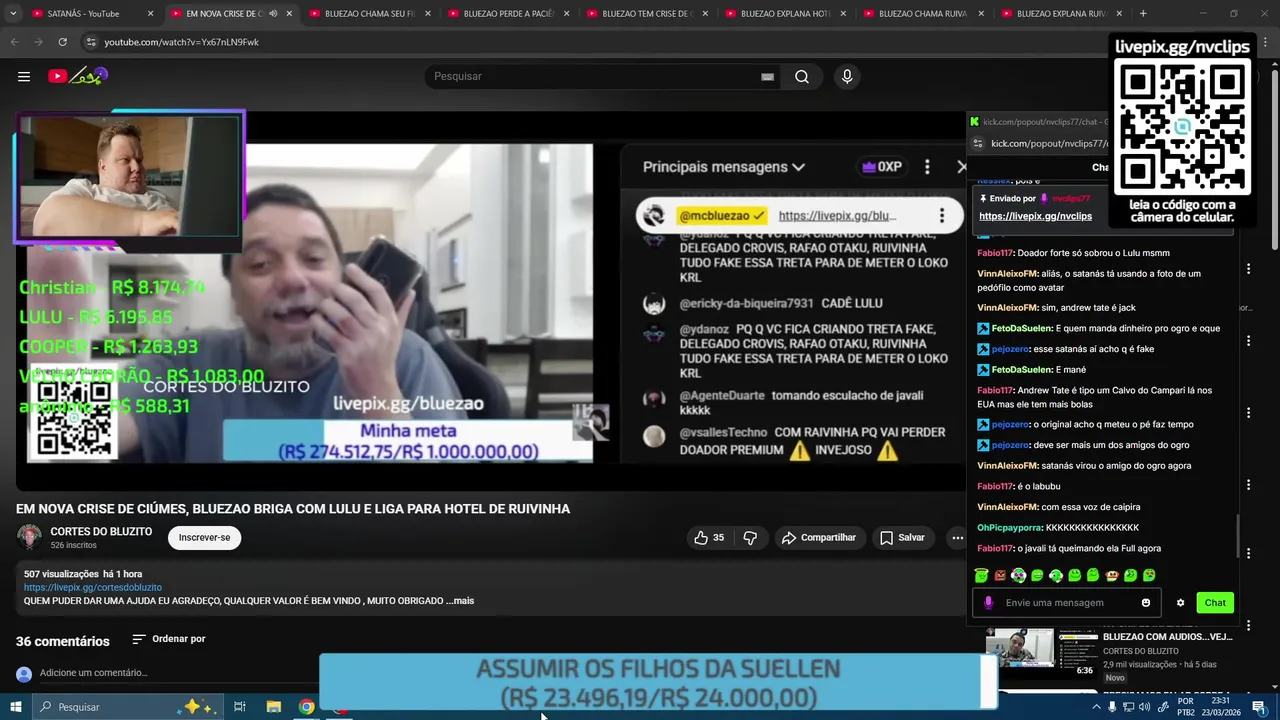1280x720 pixels.
Task: Expand Principais mensagens chat filter dropdown
Action: [724, 167]
